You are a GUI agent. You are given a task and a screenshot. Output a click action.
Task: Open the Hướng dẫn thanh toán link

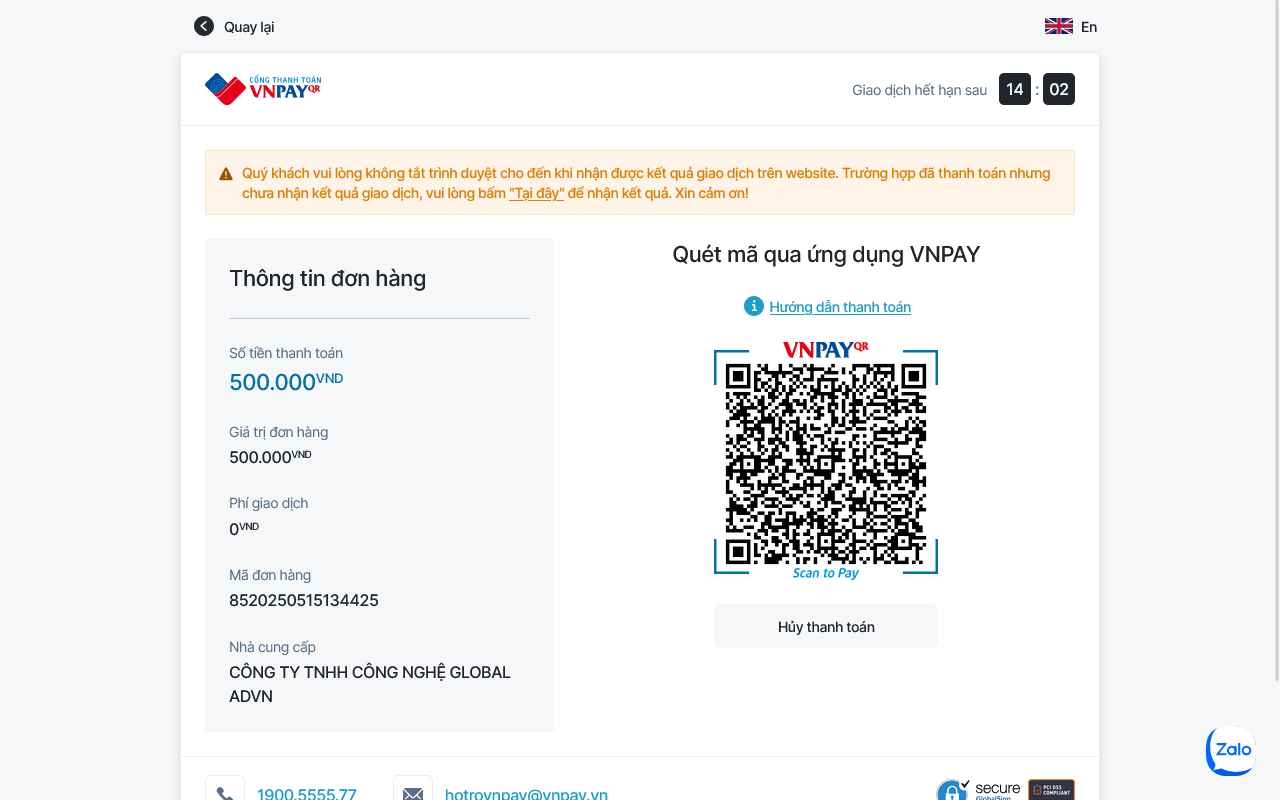840,307
